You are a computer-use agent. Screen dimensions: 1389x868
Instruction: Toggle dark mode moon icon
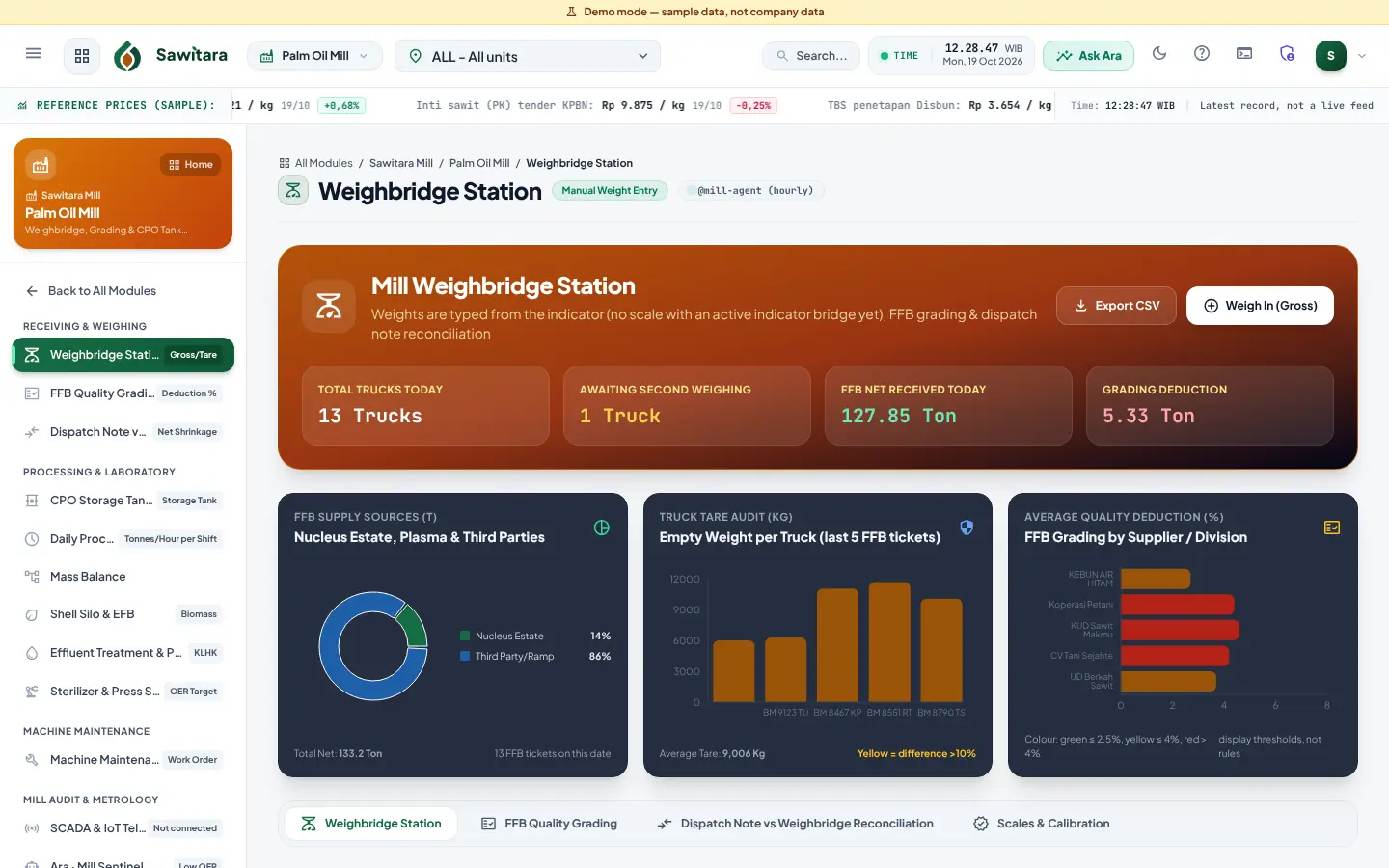1159,54
